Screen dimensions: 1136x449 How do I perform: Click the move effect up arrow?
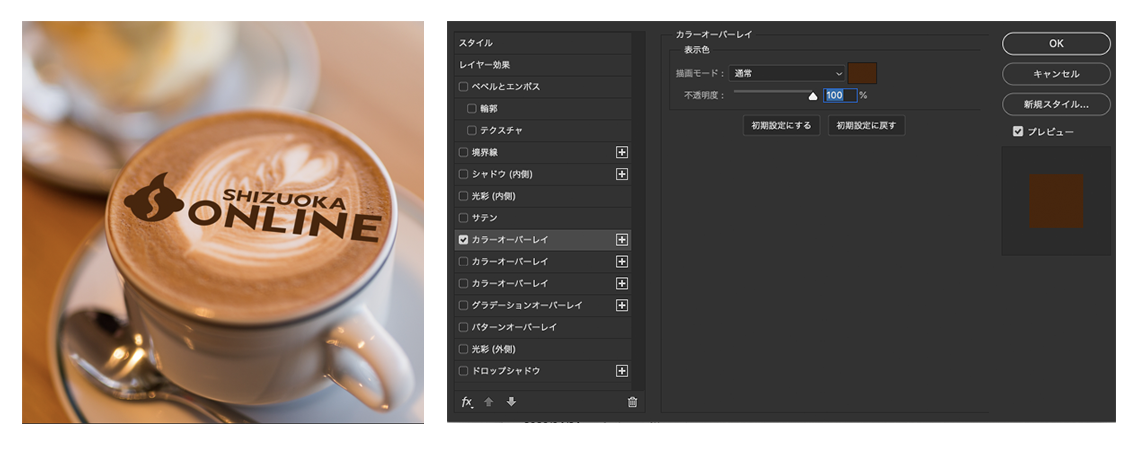point(489,402)
